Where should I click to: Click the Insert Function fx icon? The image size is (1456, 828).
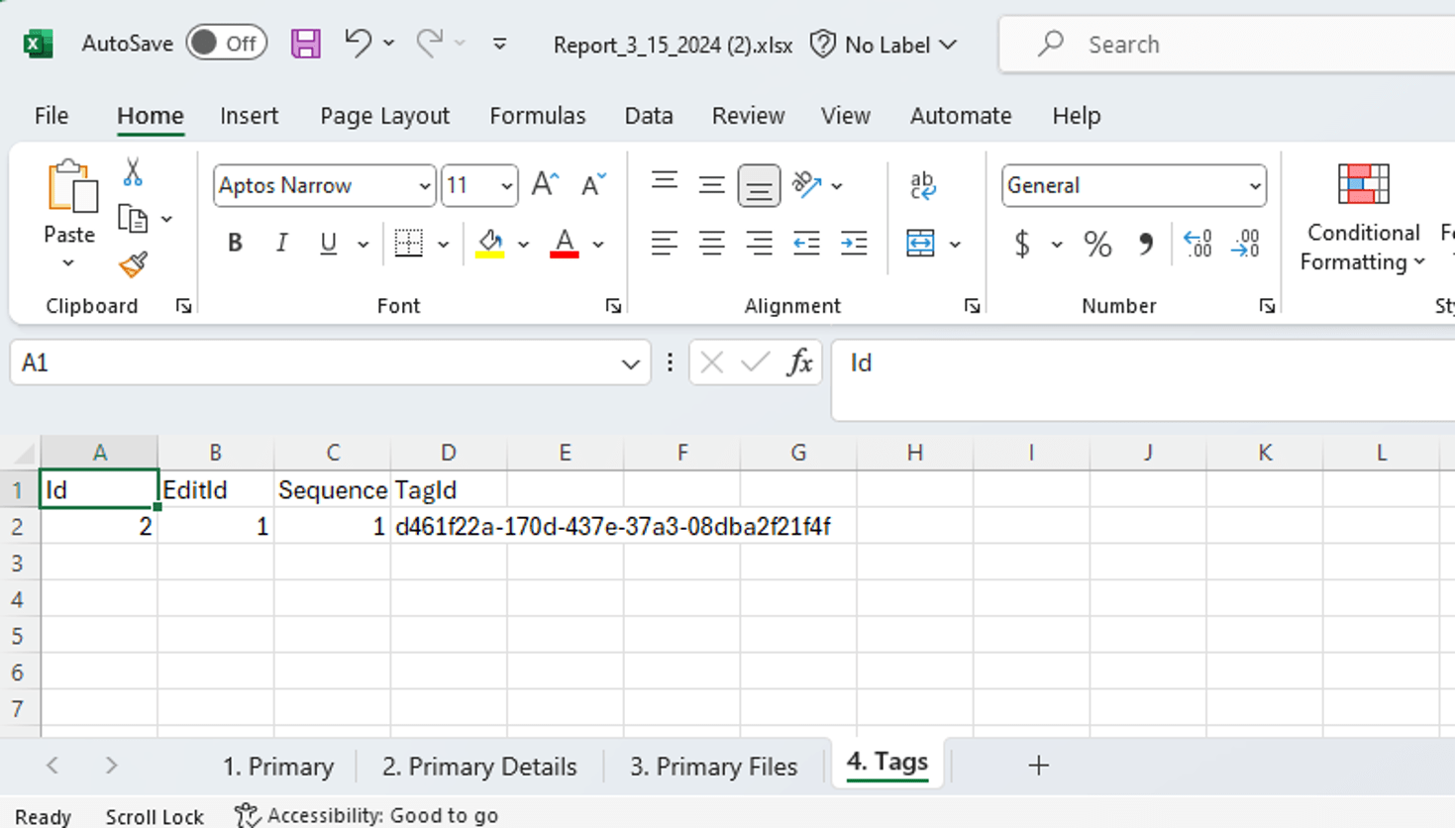(799, 363)
